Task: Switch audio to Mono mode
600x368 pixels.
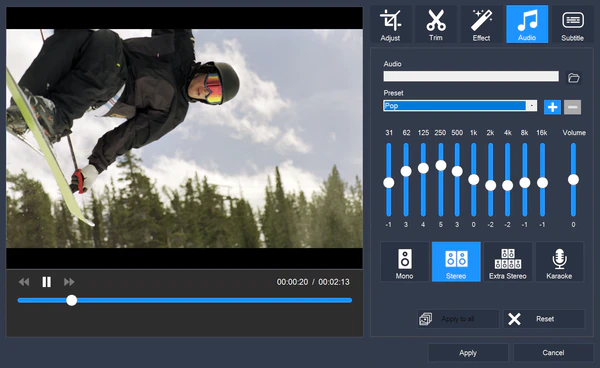Action: 405,262
